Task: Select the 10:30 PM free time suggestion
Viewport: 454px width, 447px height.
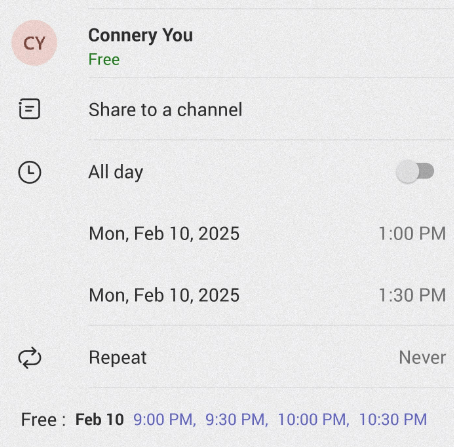Action: tap(393, 419)
